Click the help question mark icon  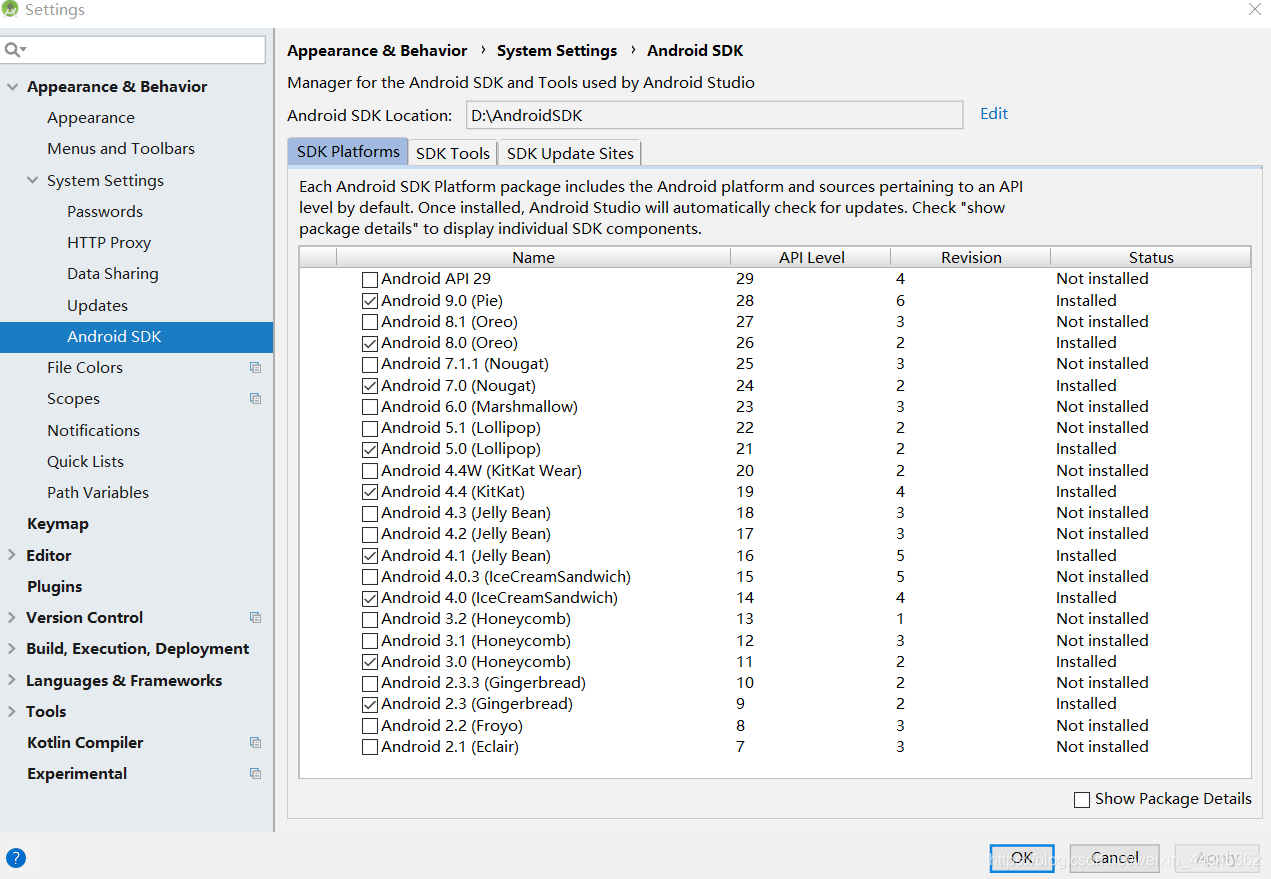point(16,858)
